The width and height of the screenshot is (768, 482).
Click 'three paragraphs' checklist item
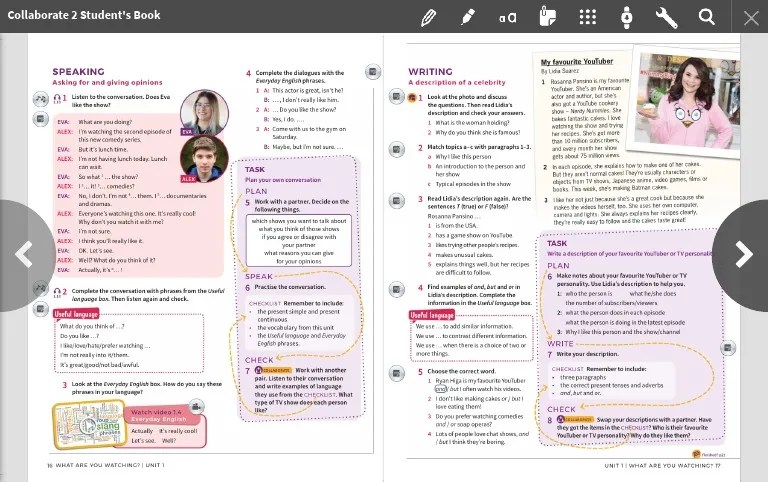click(583, 378)
